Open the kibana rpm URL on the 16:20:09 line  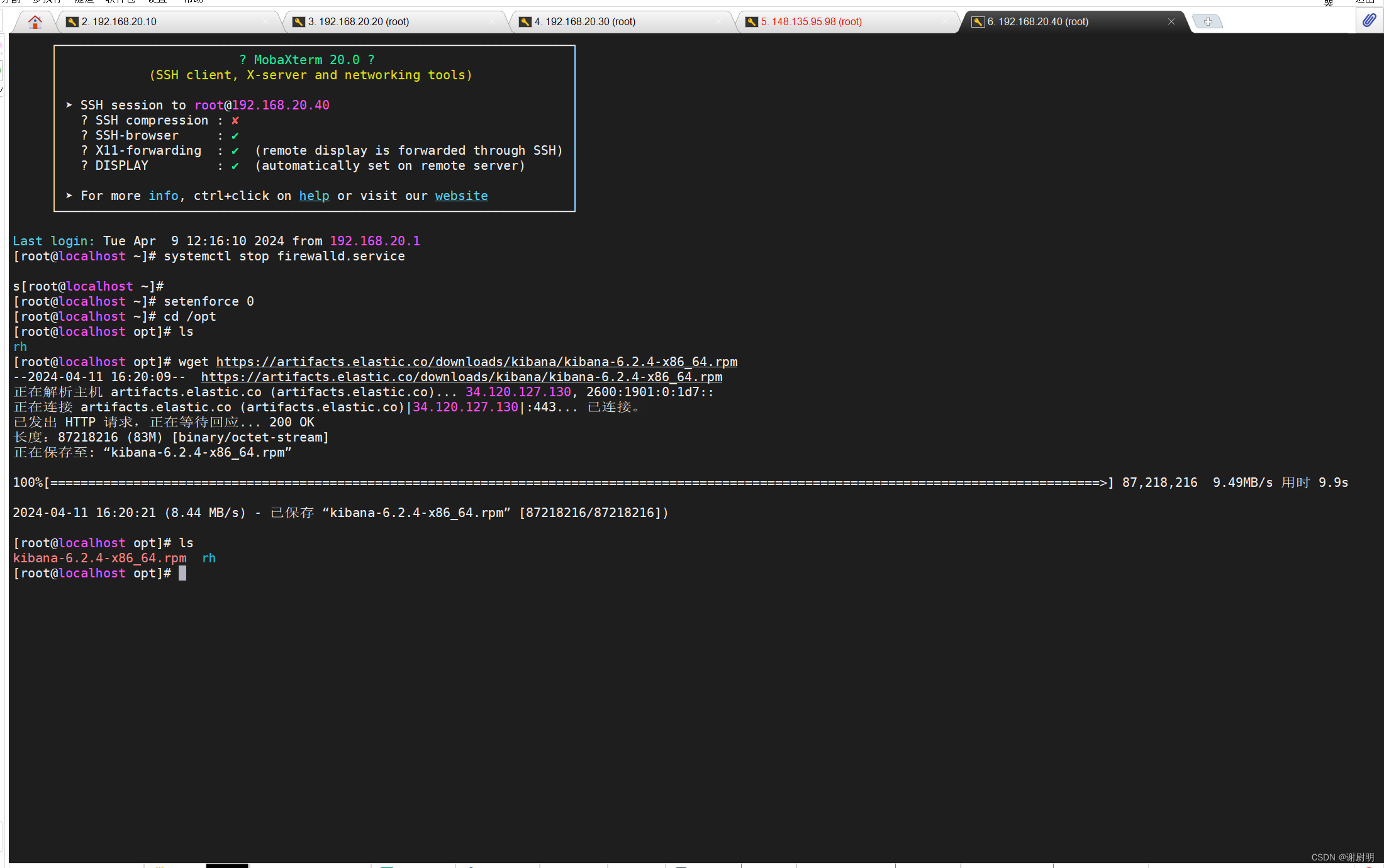pos(462,377)
